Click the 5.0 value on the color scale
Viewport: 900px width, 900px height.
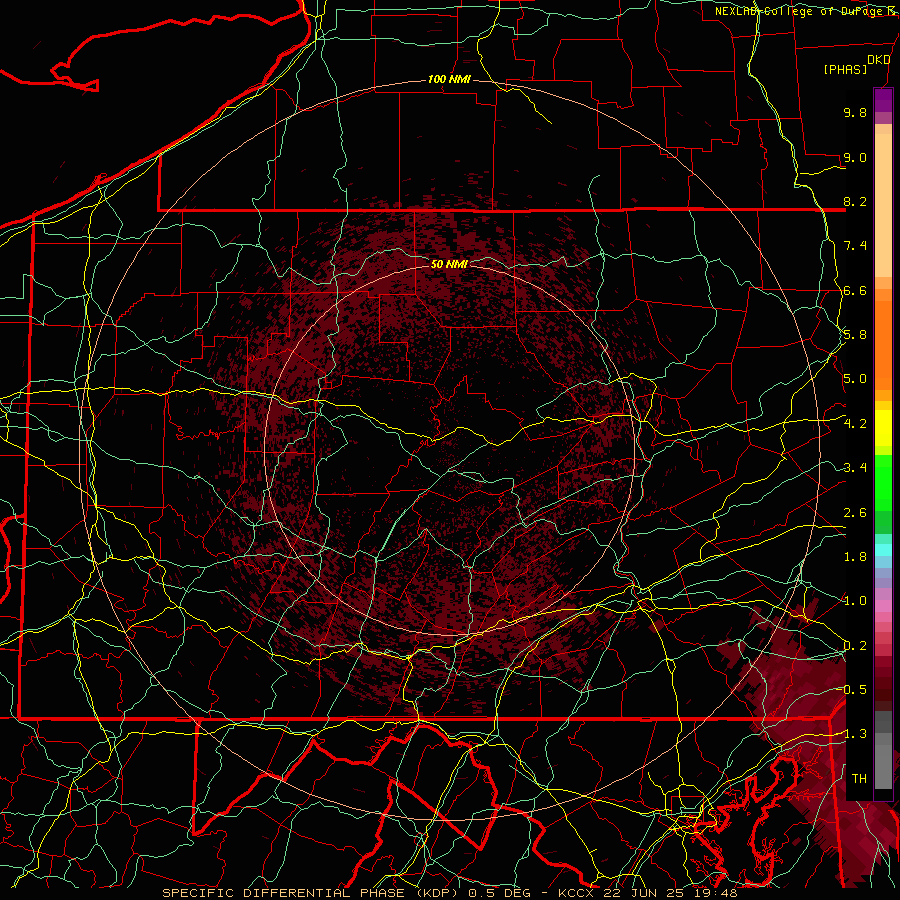[x=855, y=379]
